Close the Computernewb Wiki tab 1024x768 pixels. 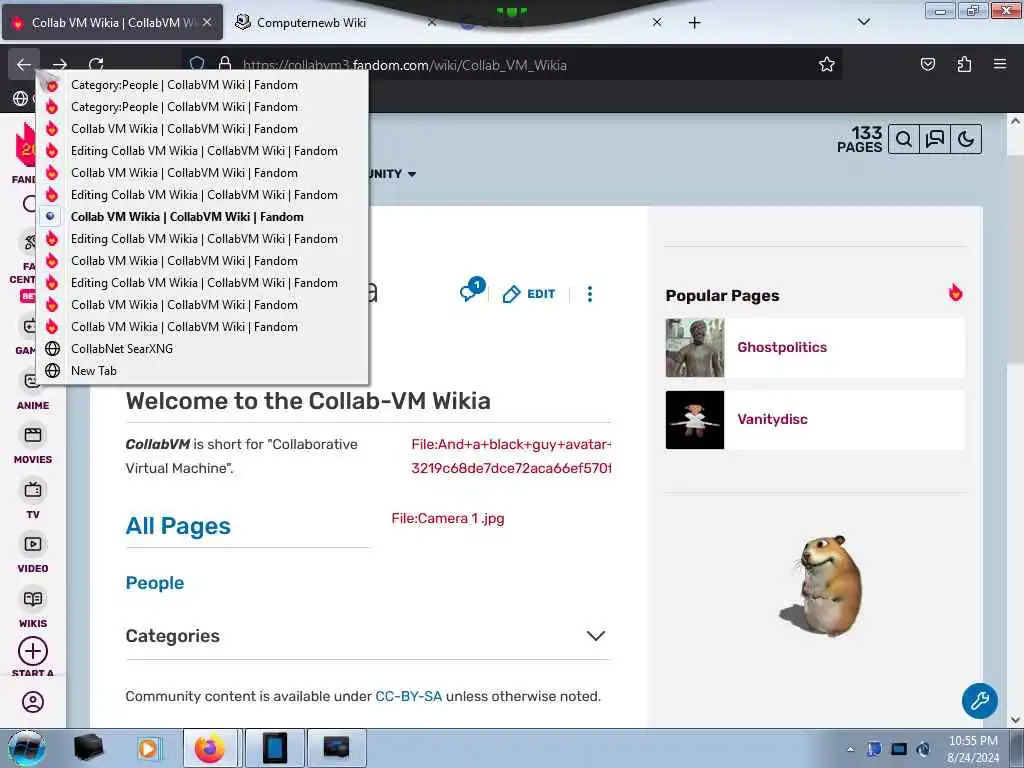tap(432, 23)
